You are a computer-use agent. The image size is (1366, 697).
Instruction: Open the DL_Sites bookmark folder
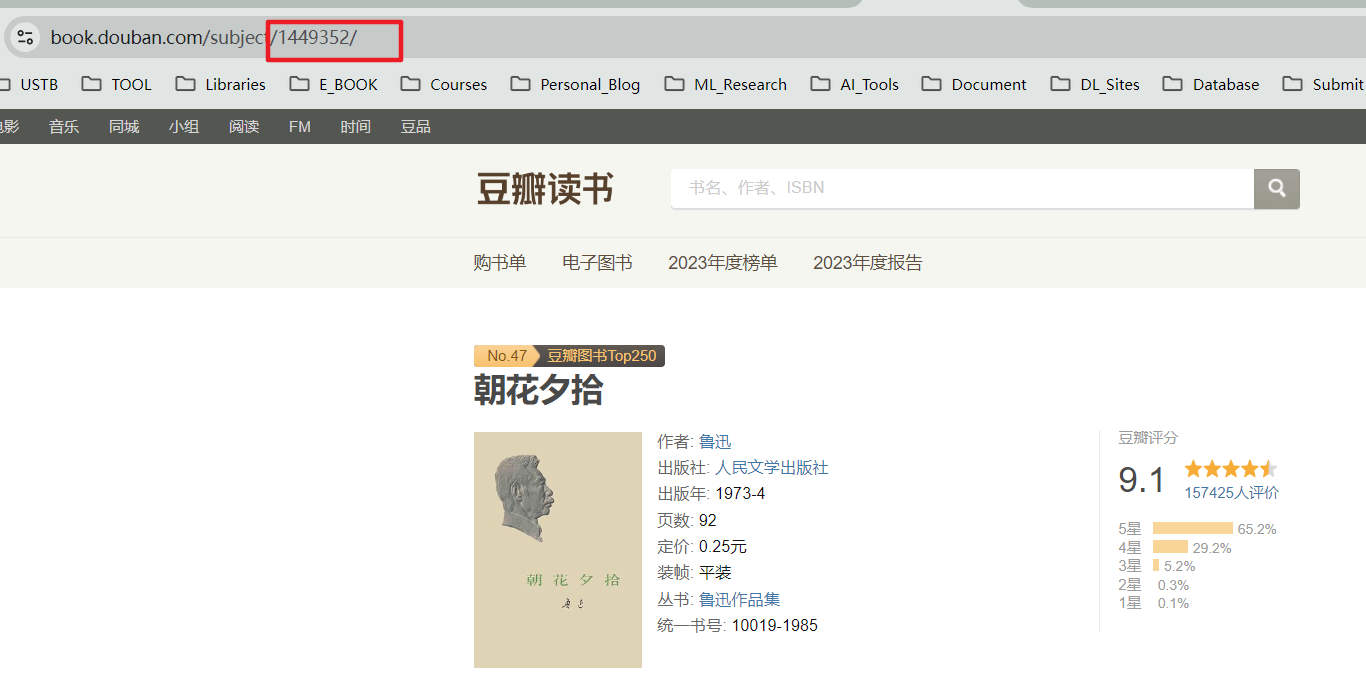[x=1095, y=84]
